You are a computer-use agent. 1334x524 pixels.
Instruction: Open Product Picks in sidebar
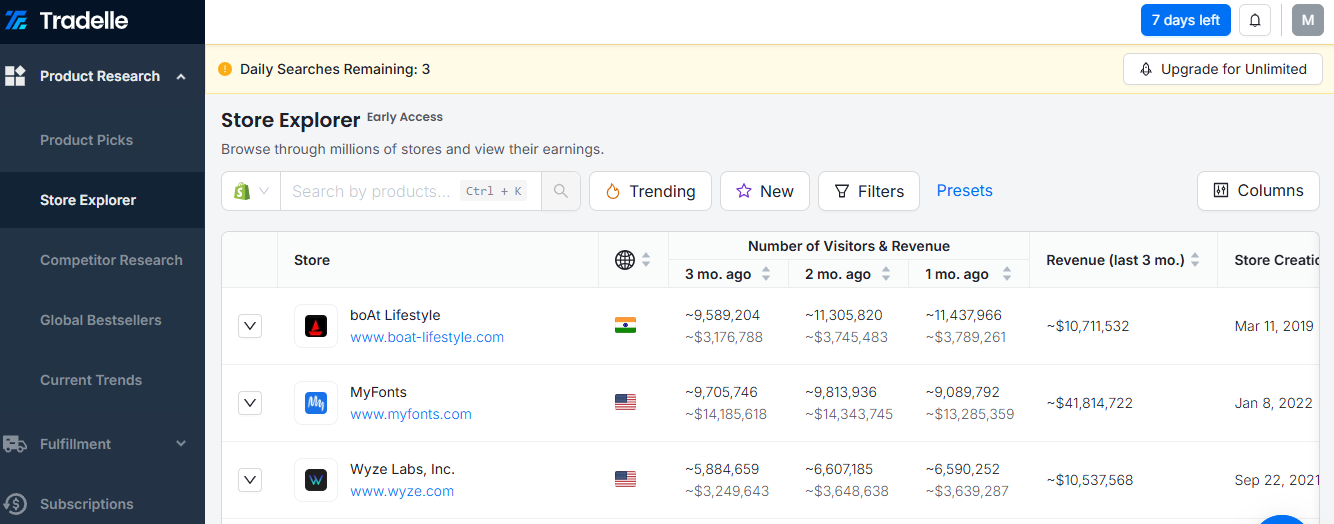click(x=86, y=140)
